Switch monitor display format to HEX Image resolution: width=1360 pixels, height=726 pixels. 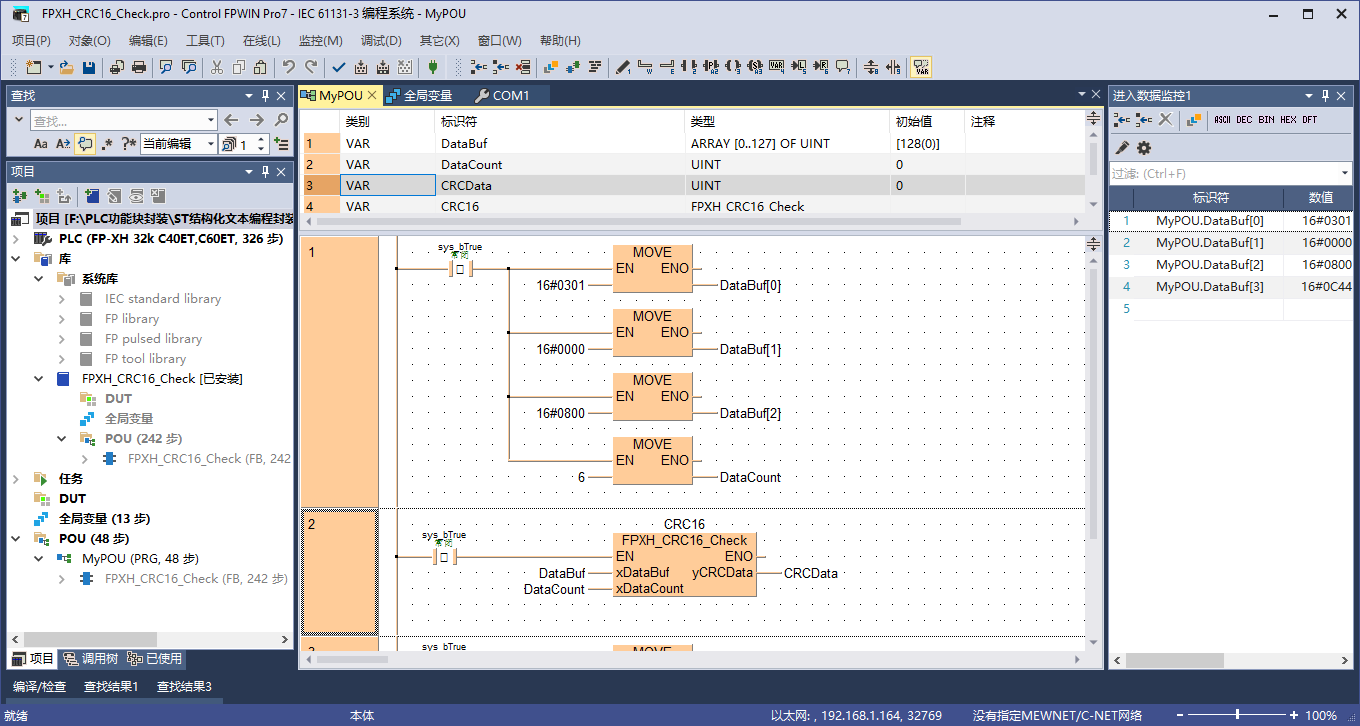pos(1288,120)
